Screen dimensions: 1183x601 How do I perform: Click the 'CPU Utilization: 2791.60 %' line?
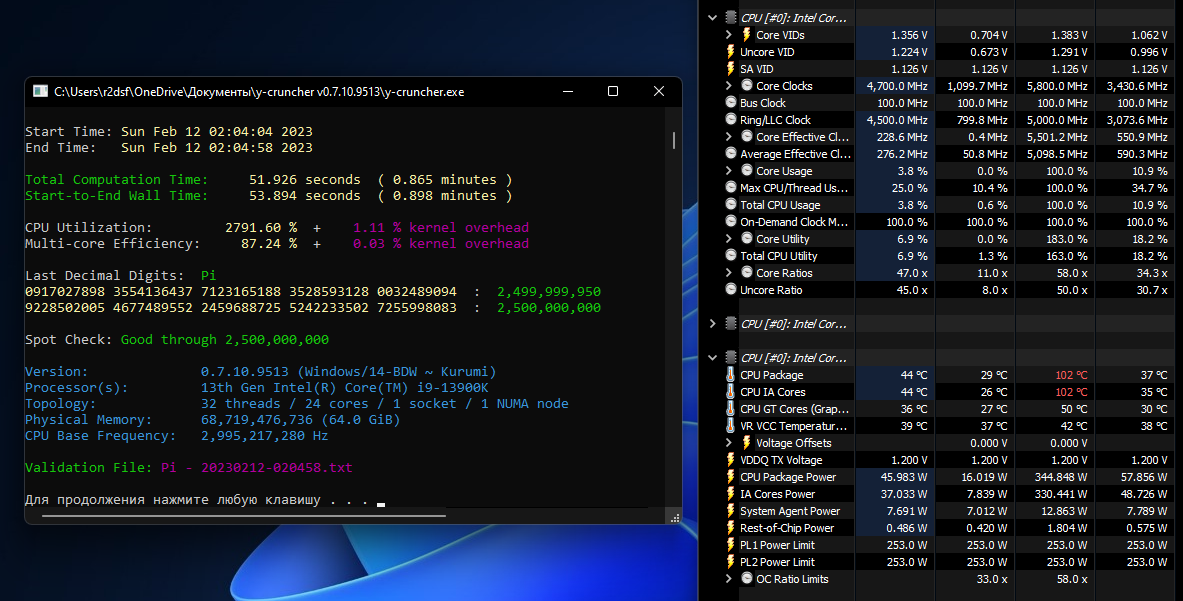(x=161, y=227)
